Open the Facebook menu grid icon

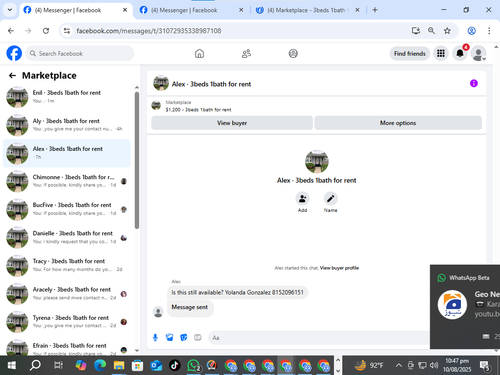click(441, 53)
